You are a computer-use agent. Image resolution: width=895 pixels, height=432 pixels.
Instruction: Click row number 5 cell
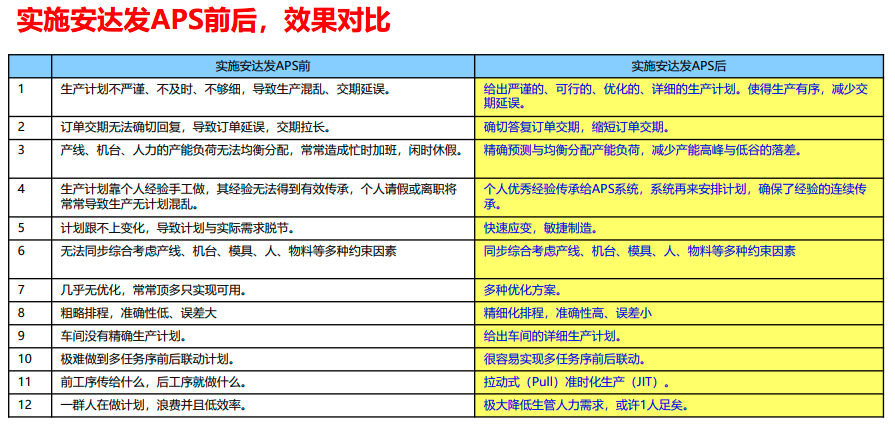30,228
